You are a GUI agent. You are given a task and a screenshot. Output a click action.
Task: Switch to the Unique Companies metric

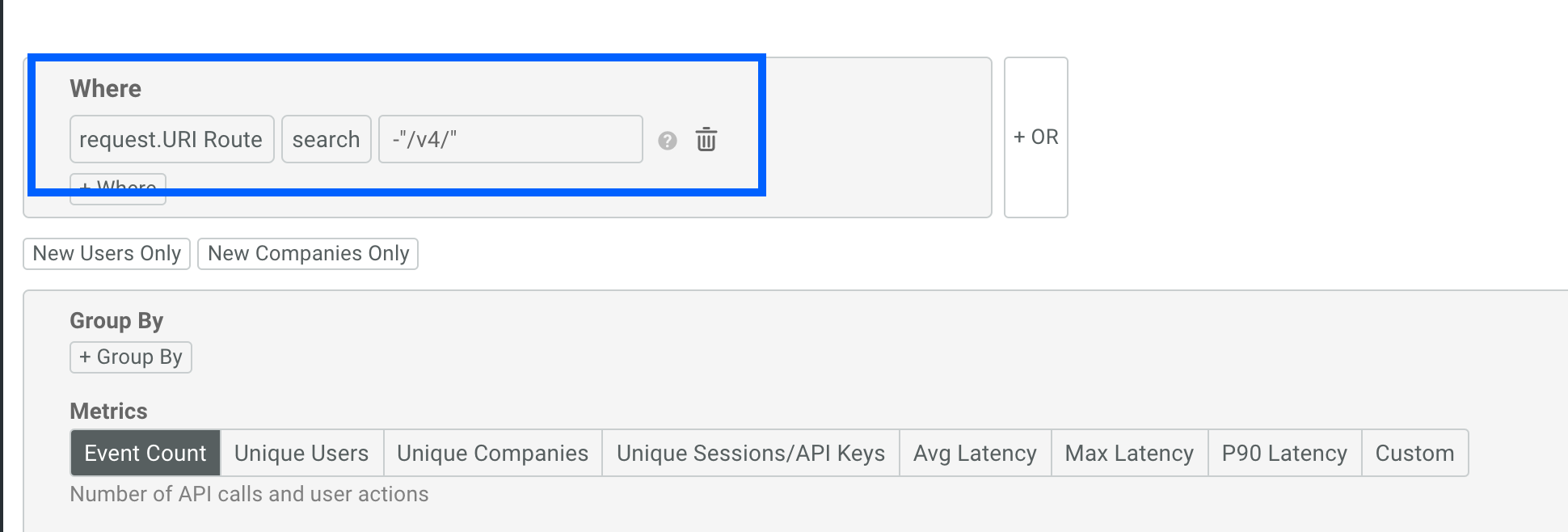(491, 453)
